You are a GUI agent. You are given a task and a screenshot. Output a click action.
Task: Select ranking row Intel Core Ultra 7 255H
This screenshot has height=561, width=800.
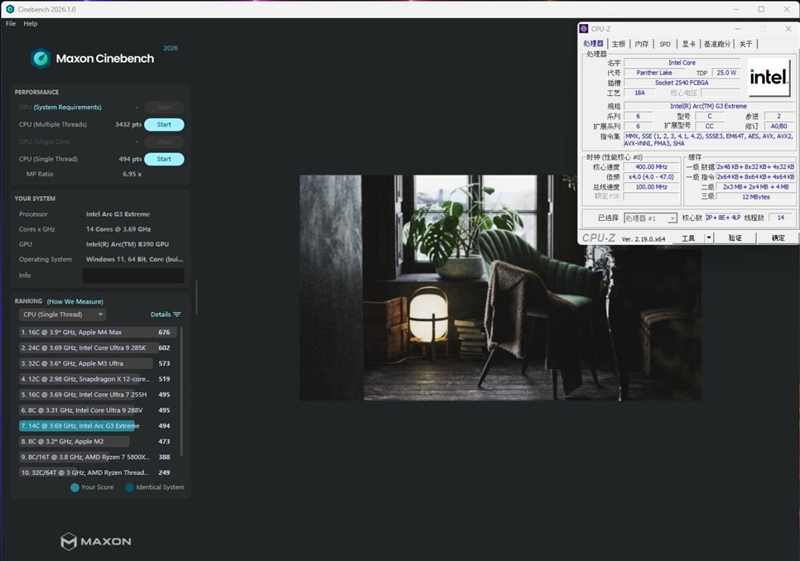[x=98, y=395]
